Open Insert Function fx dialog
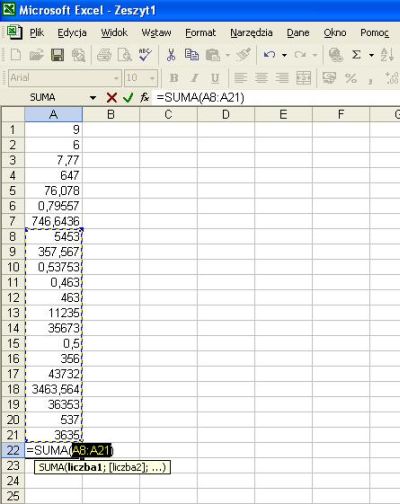The width and height of the screenshot is (400, 504). coord(145,98)
